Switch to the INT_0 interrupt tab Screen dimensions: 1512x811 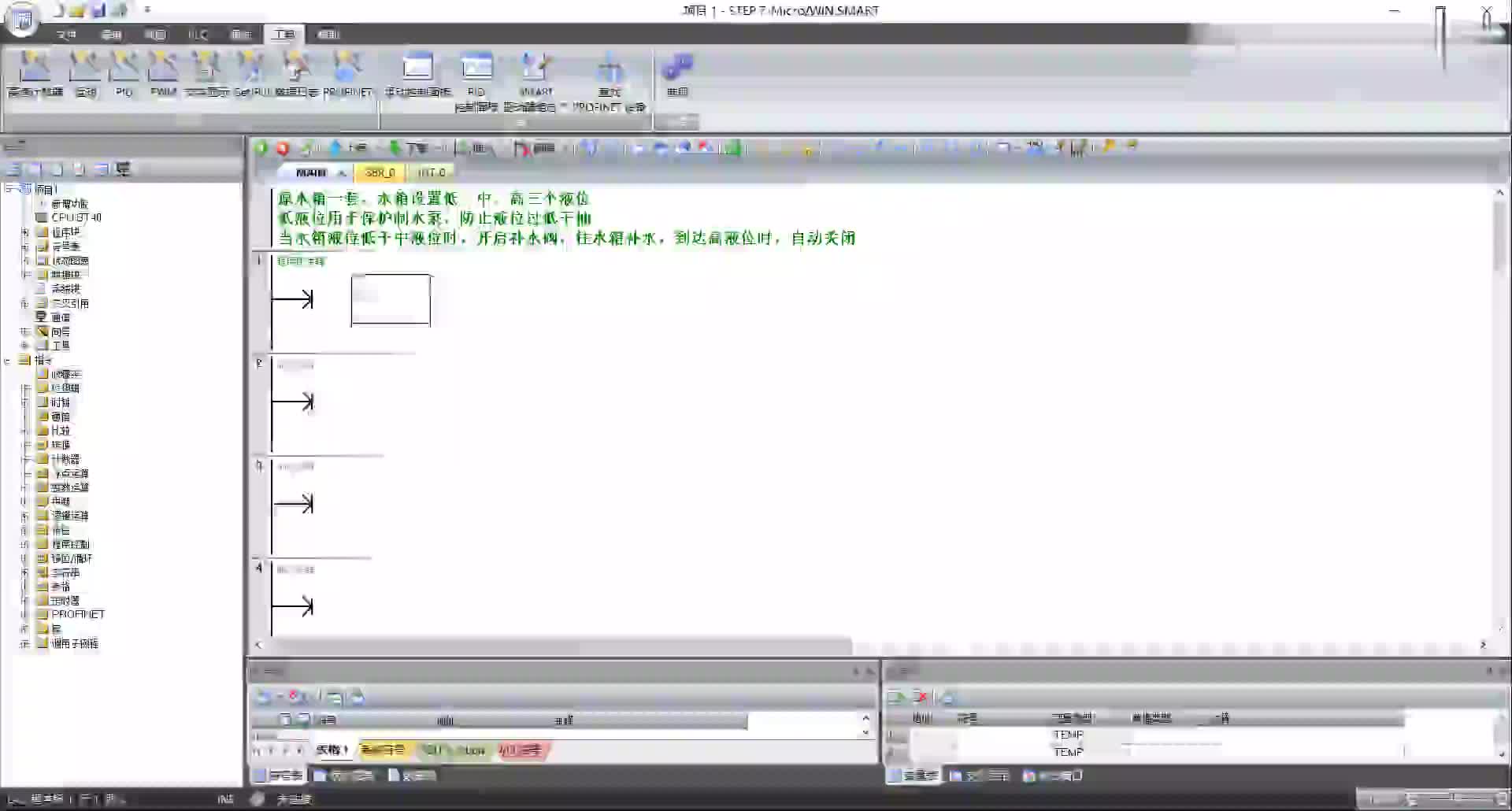click(x=432, y=172)
